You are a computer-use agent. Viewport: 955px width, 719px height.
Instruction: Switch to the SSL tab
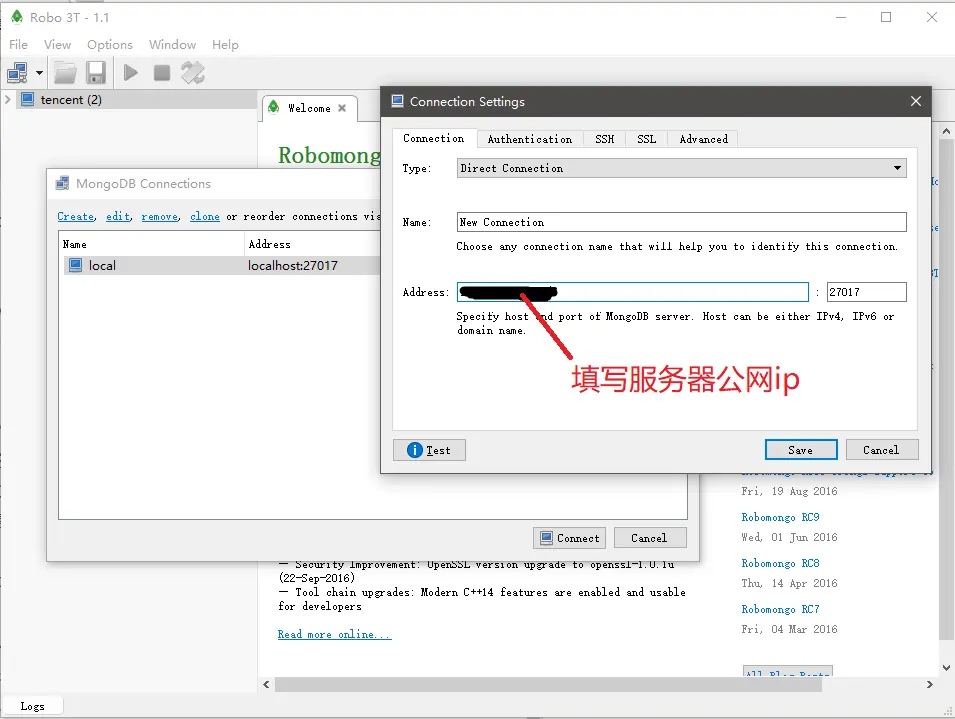pyautogui.click(x=647, y=139)
